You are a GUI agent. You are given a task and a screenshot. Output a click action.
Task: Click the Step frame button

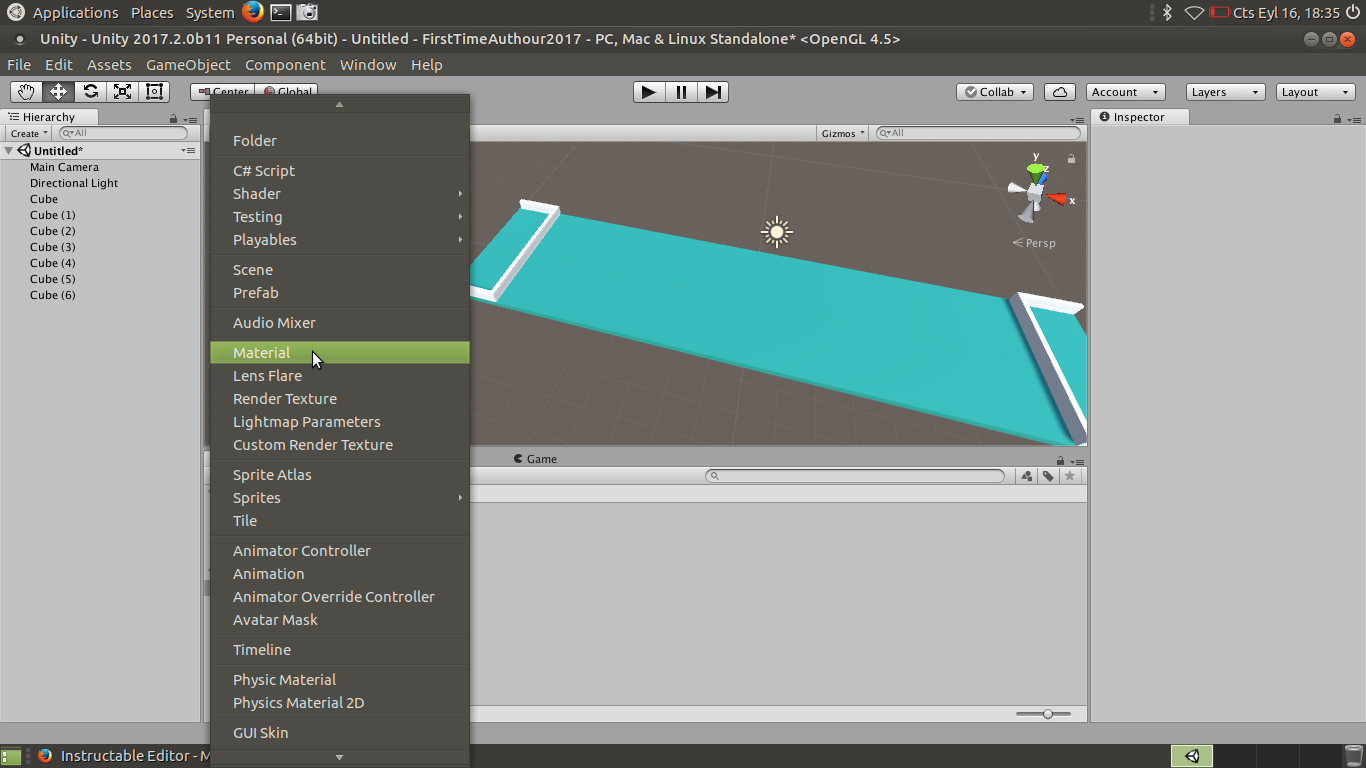point(713,92)
